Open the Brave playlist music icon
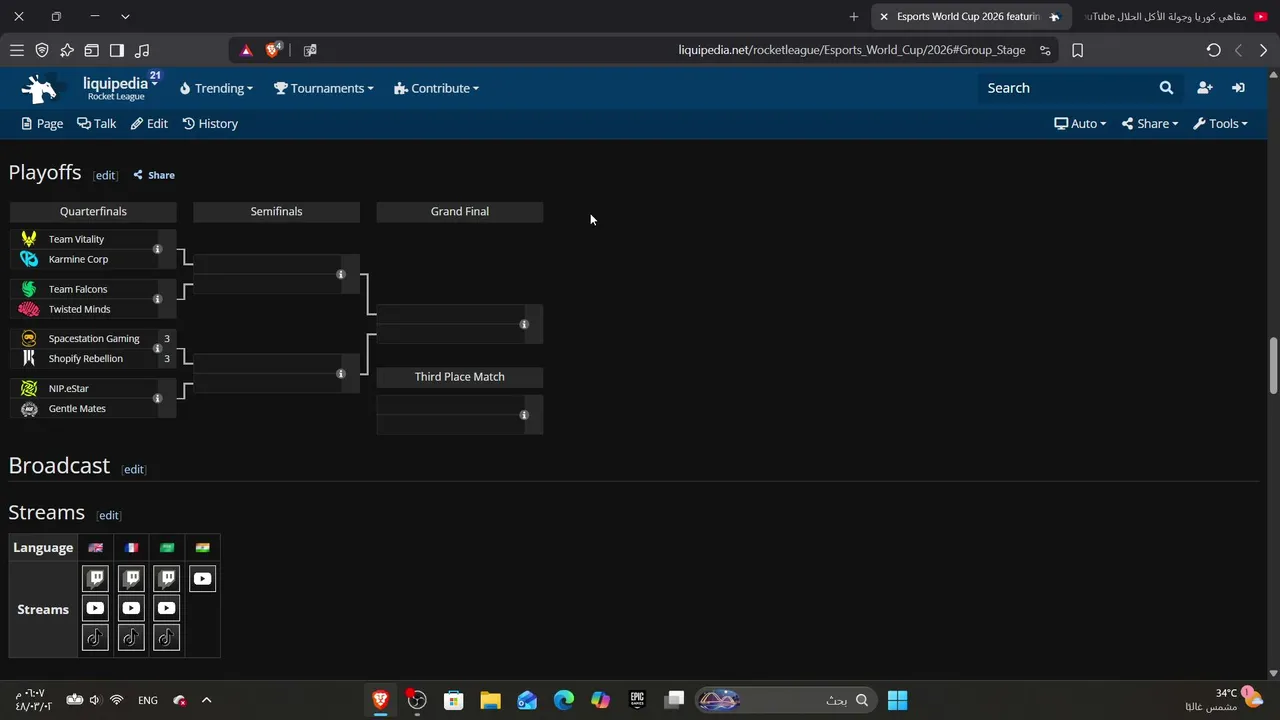The width and height of the screenshot is (1280, 720). [x=142, y=50]
